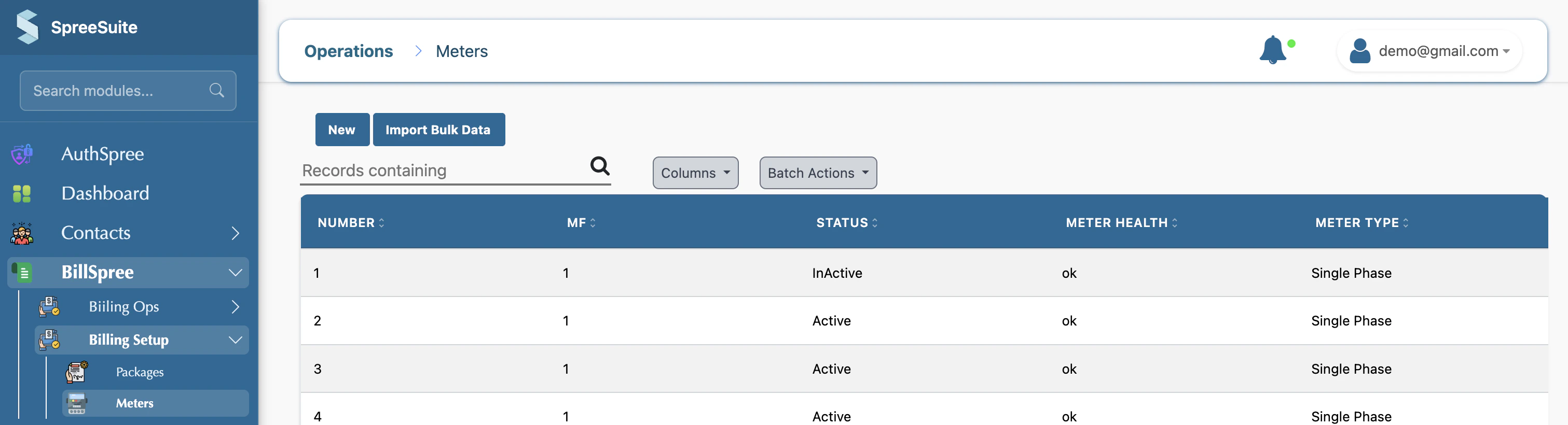Open notifications bell
This screenshot has height=425, width=1568.
coord(1273,50)
